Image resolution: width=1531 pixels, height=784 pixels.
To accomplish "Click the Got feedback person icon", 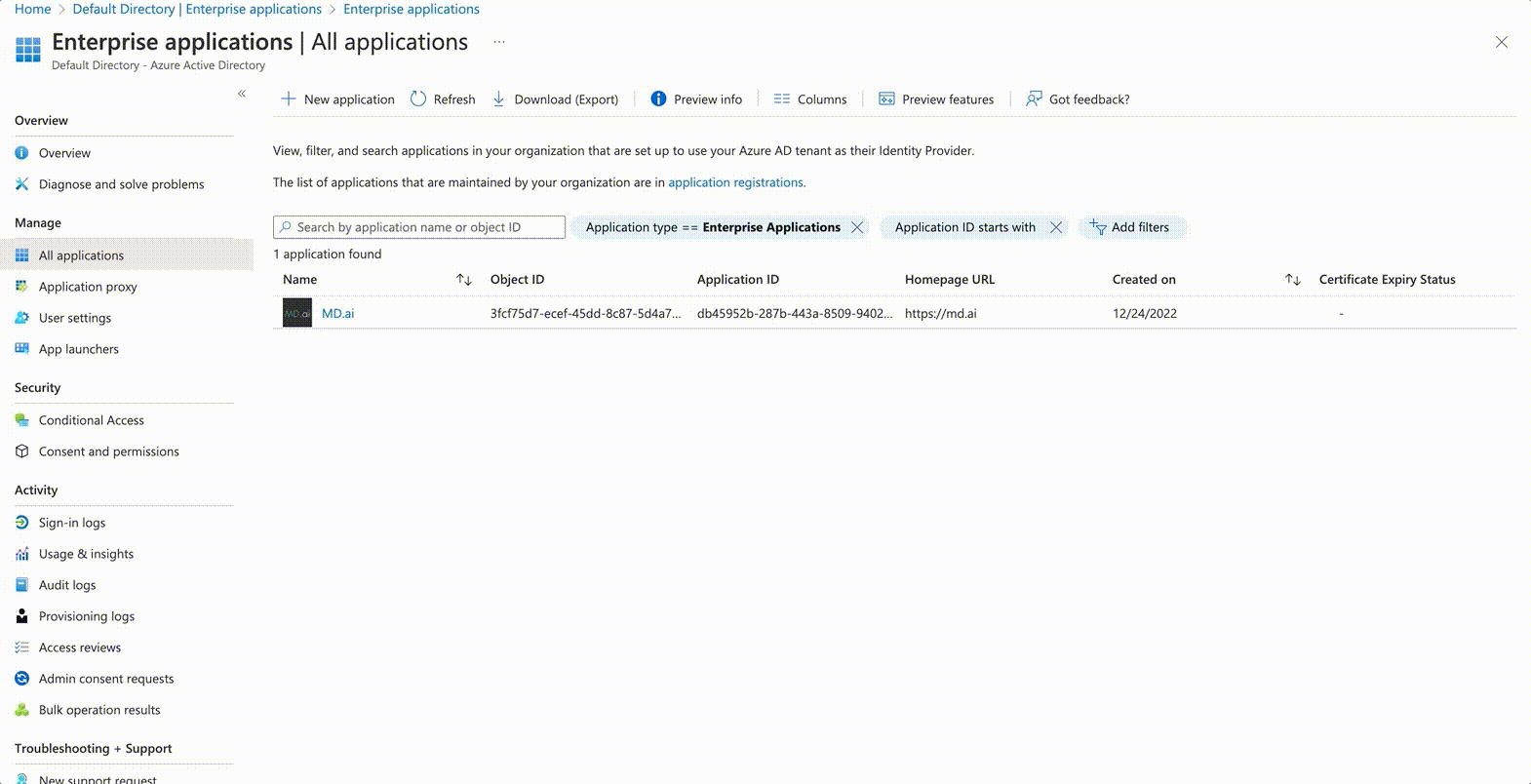I will (x=1034, y=98).
